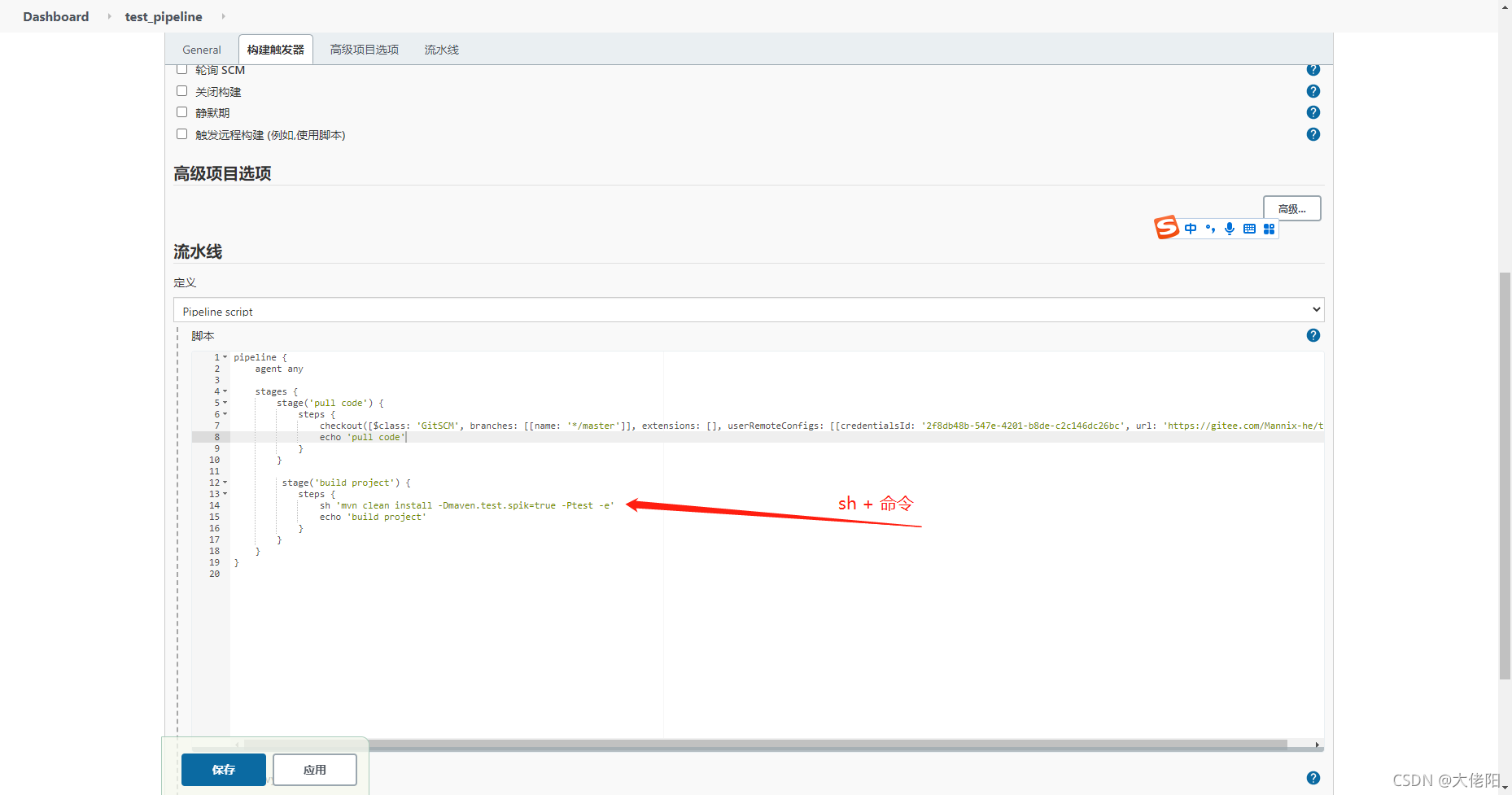
Task: Click the 保存 save button
Action: [x=224, y=770]
